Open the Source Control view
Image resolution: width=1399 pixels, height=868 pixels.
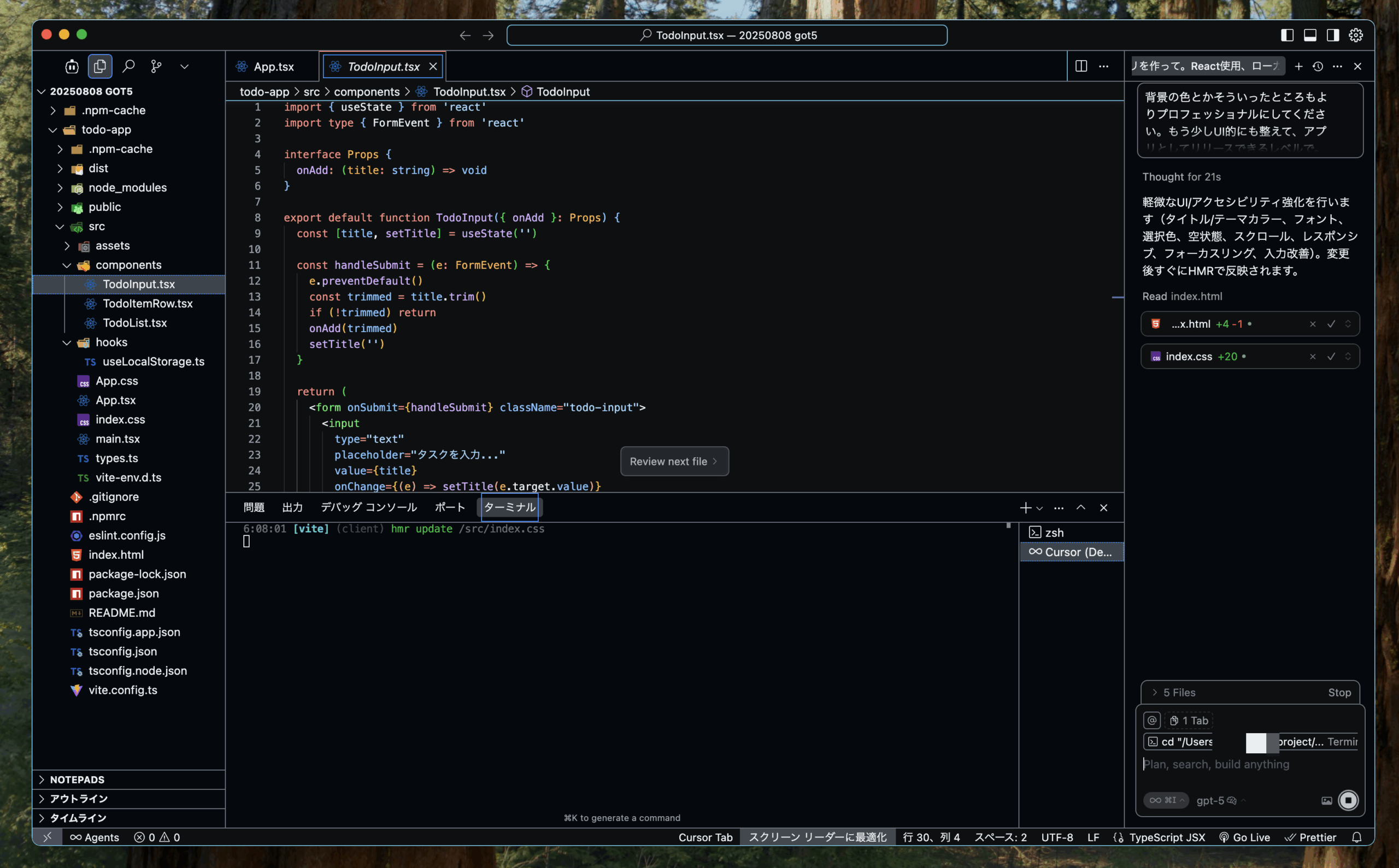point(156,66)
